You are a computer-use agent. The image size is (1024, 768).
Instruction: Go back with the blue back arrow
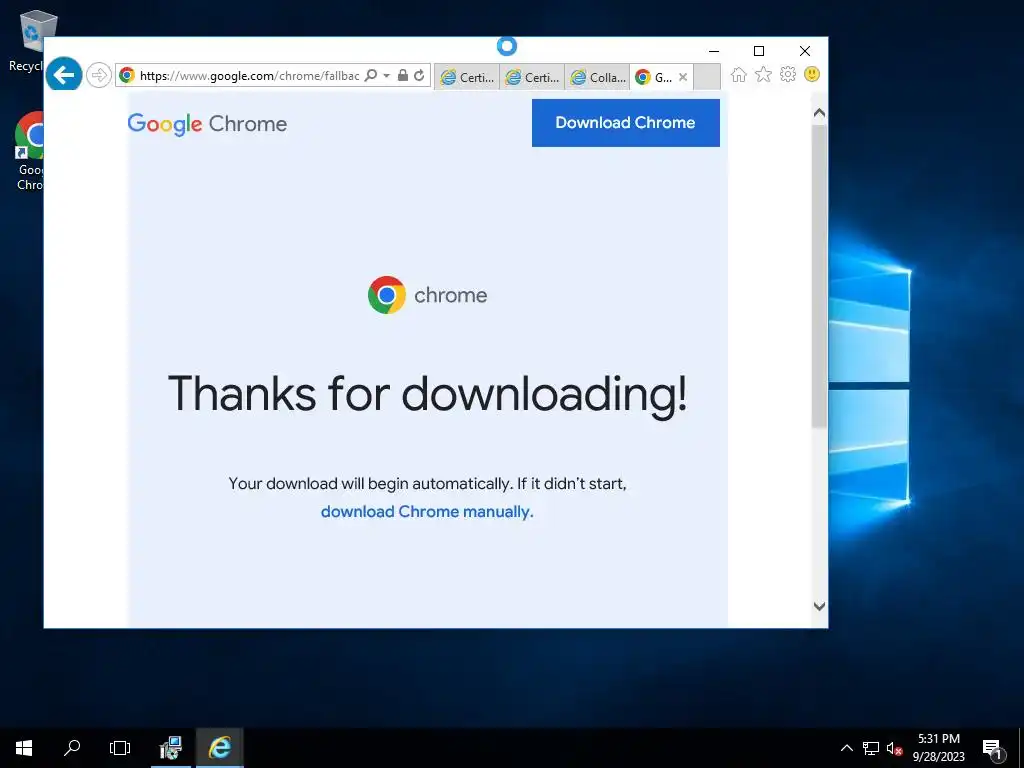(64, 75)
